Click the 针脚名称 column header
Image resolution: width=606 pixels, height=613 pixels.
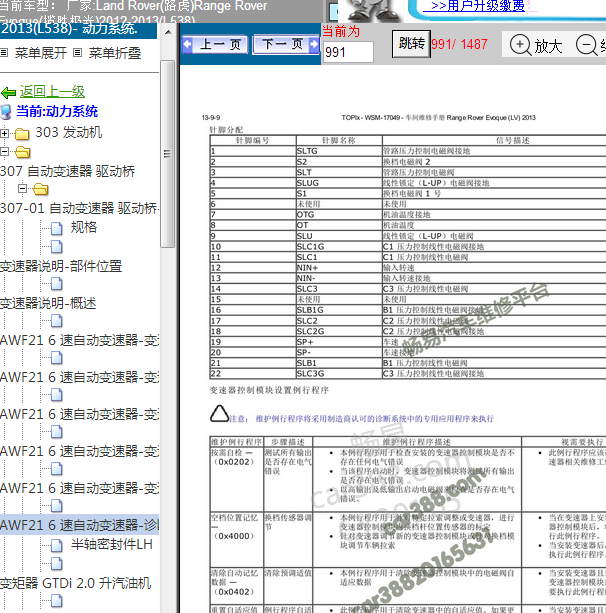339,140
